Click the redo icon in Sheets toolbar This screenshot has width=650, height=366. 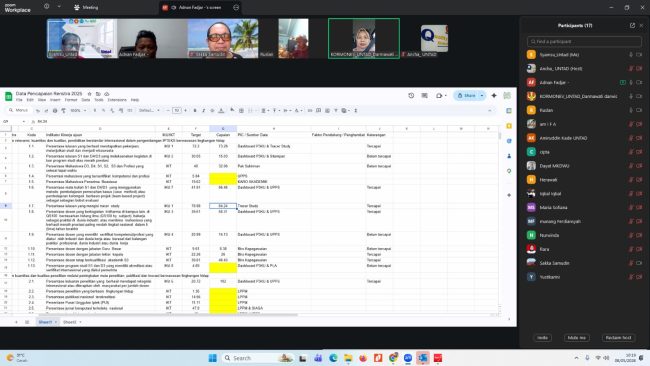click(46, 111)
